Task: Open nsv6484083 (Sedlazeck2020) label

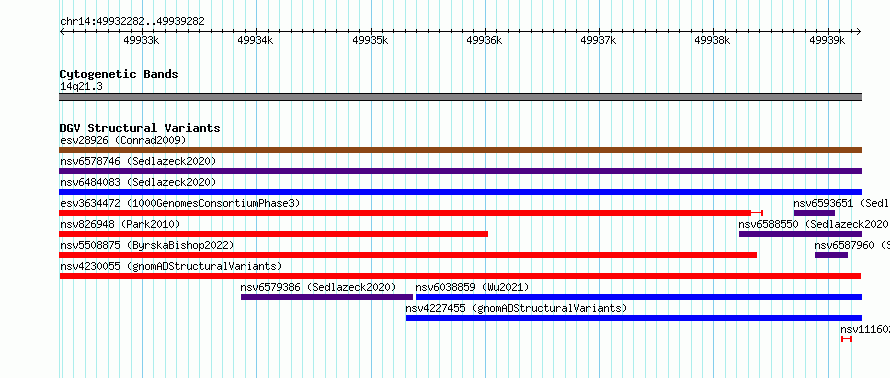Action: (138, 182)
